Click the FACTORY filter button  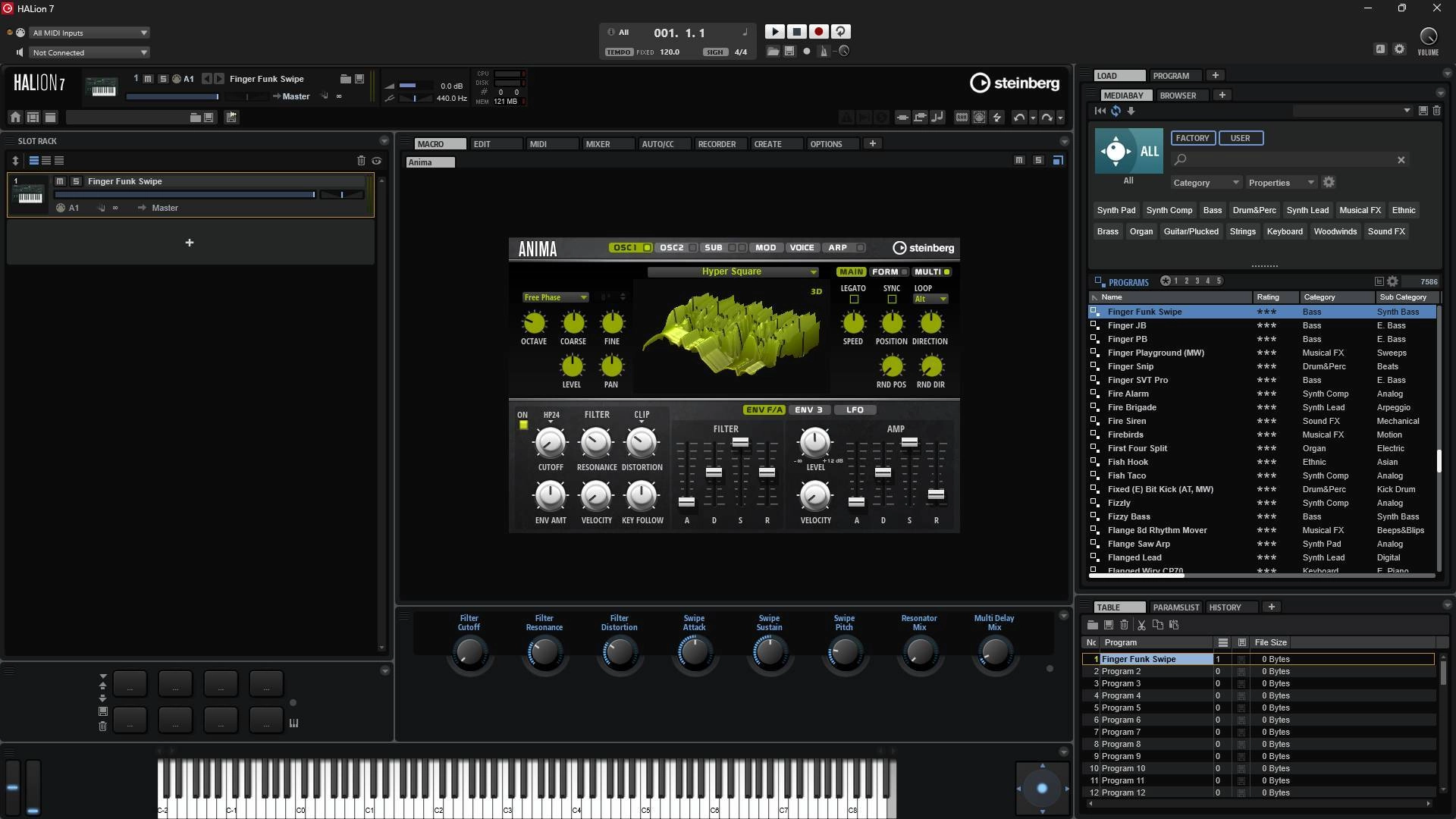1193,138
